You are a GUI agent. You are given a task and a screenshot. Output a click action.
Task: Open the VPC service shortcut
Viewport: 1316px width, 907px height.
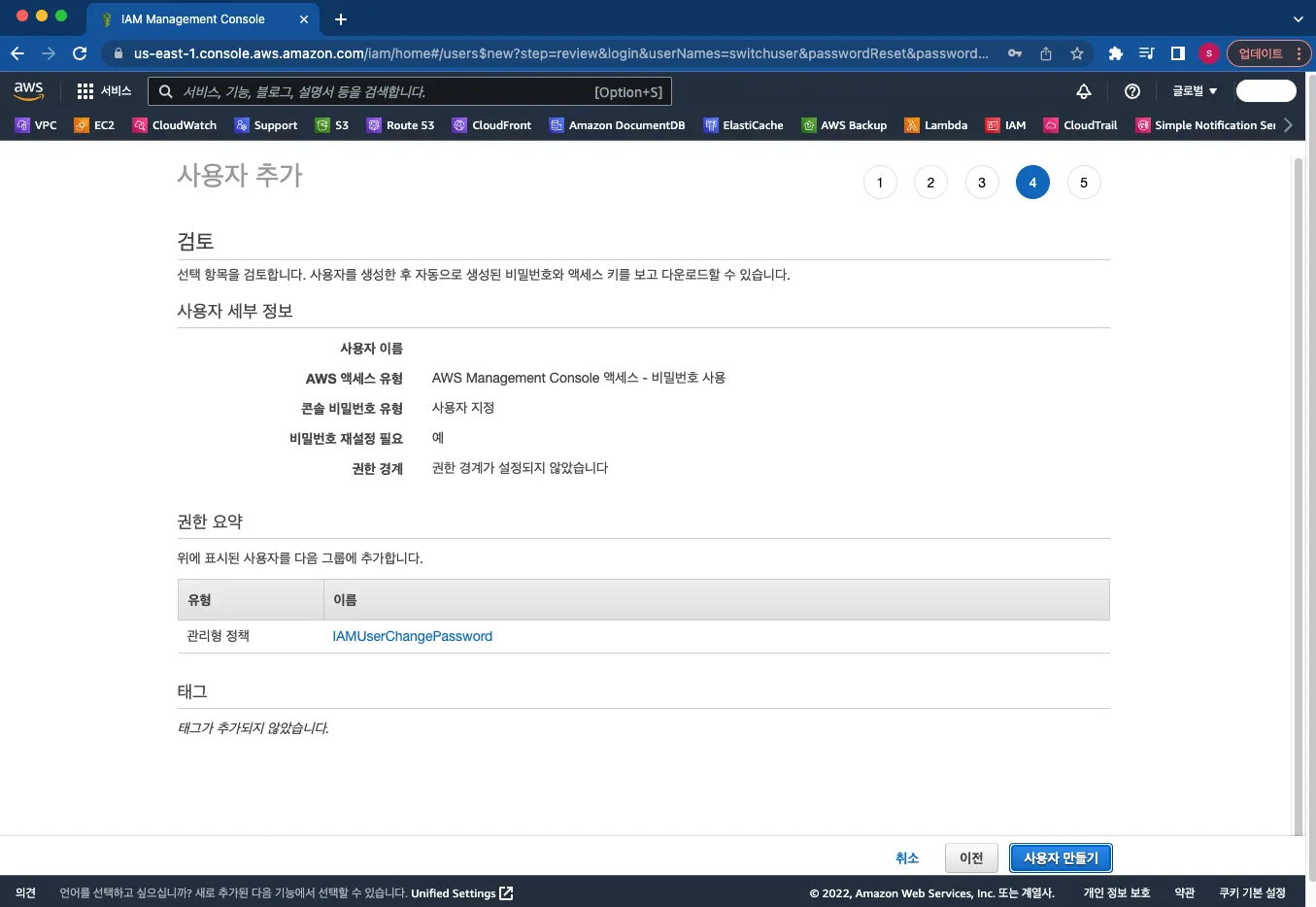(36, 125)
